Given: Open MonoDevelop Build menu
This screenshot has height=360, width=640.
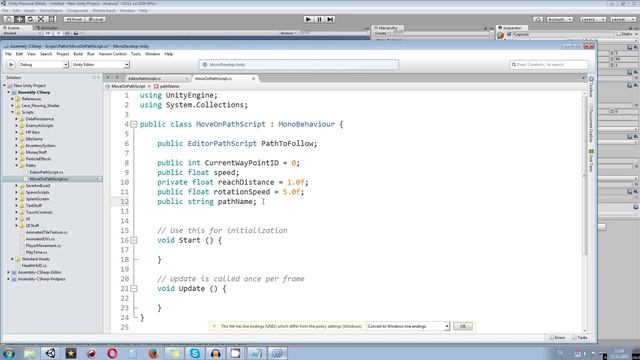Looking at the screenshot, I should [78, 54].
